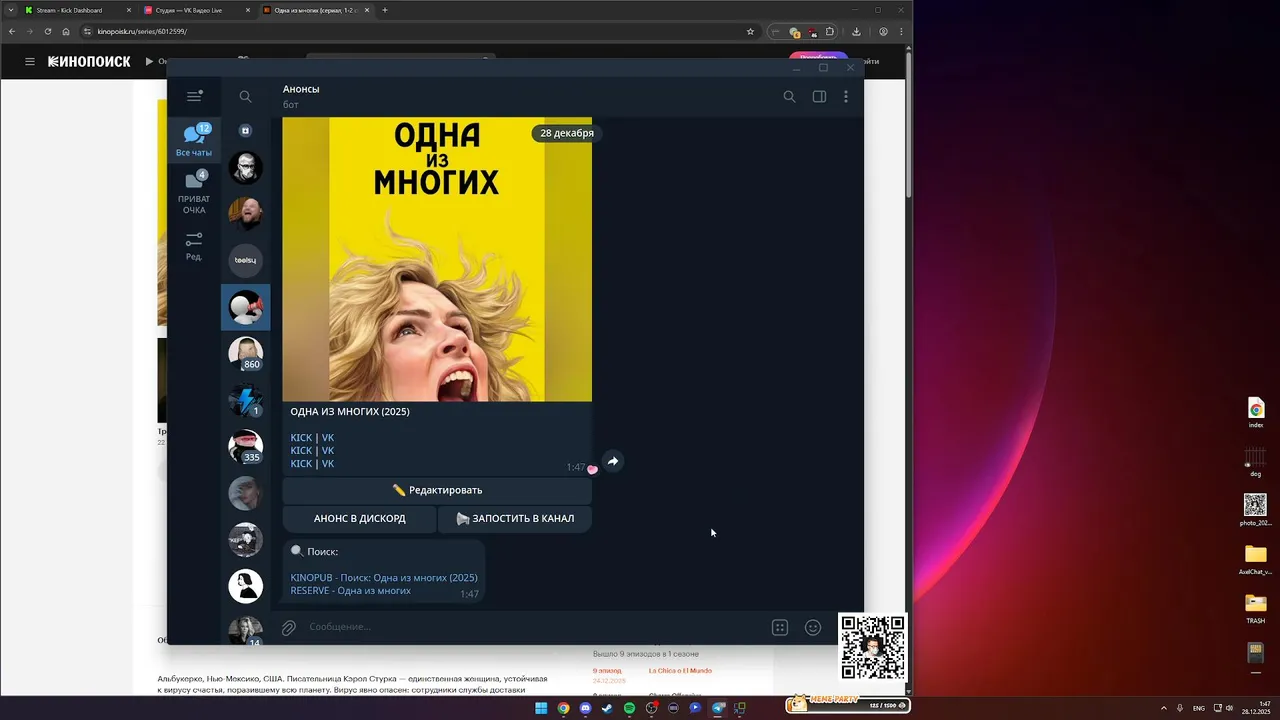Open the Ред. folder settings
The height and width of the screenshot is (720, 1280).
click(194, 246)
